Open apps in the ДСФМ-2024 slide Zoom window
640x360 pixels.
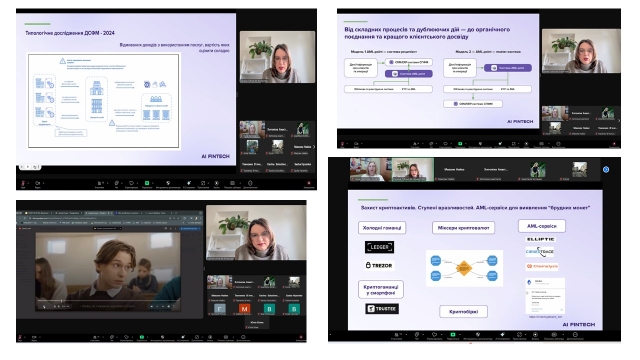203,183
